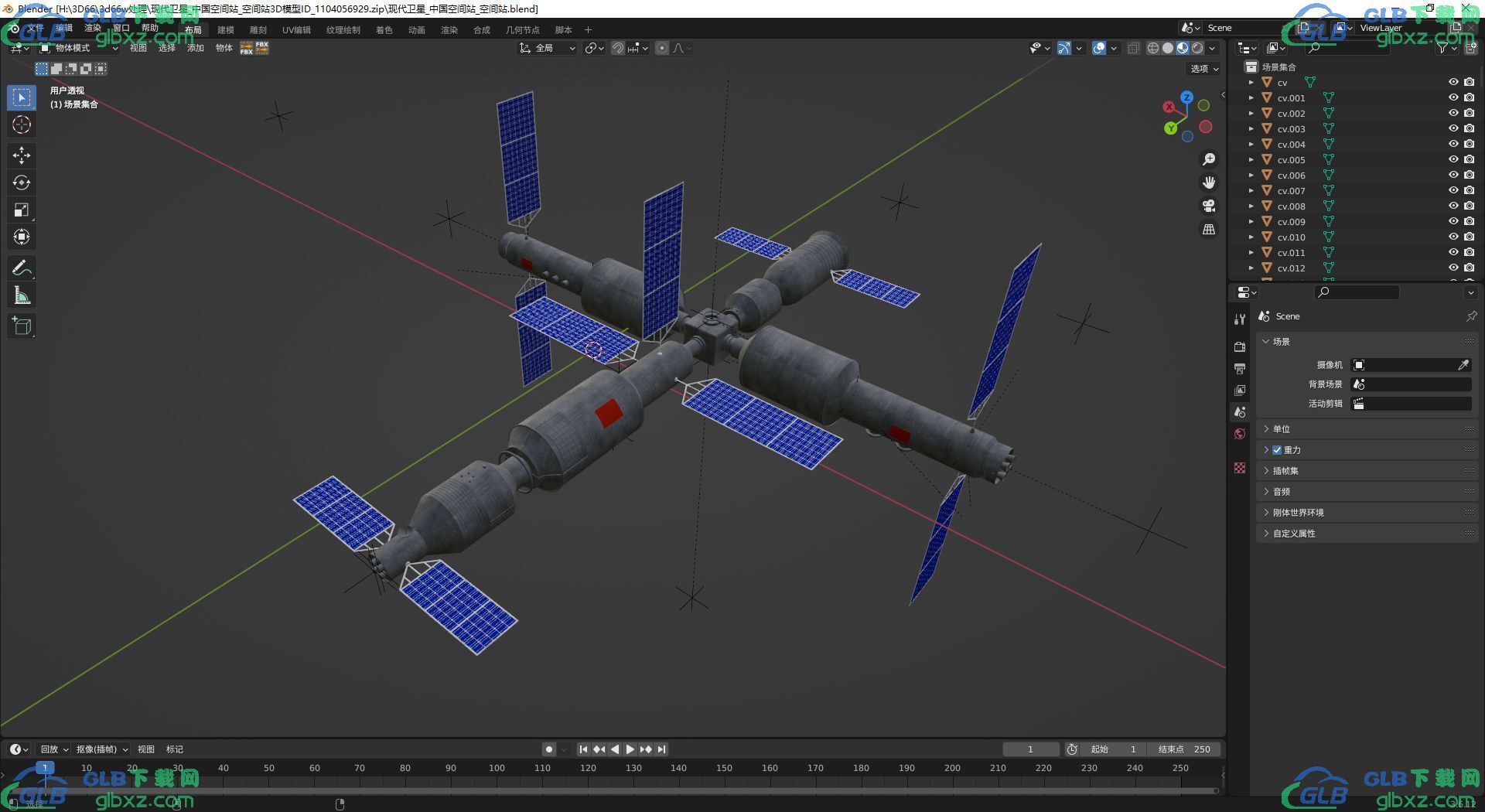Hide cv.001 in viewport via eye icon

click(x=1453, y=98)
